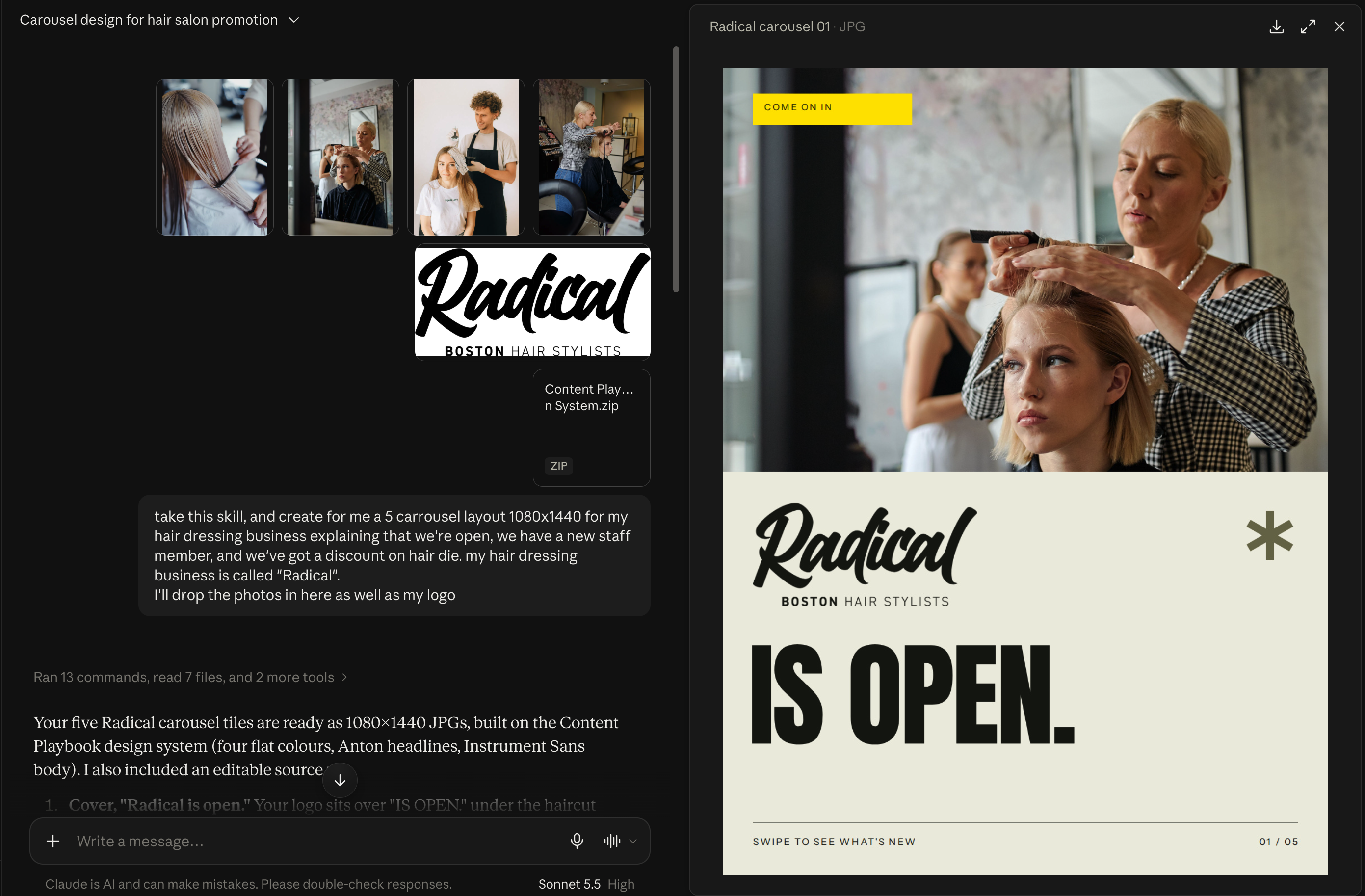Open the close-up hair combing photo thumbnail

coord(214,157)
